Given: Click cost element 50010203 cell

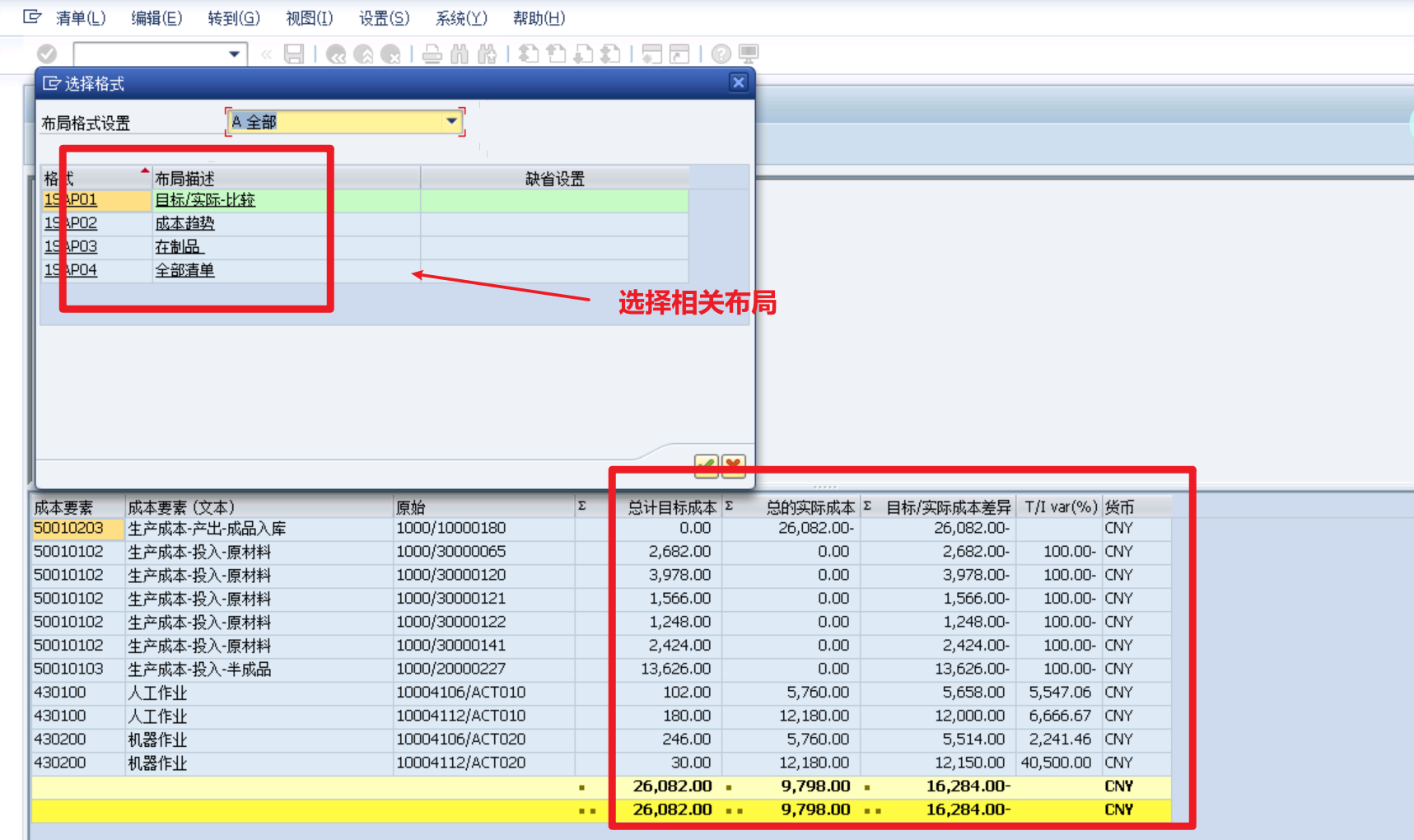Looking at the screenshot, I should 70,528.
